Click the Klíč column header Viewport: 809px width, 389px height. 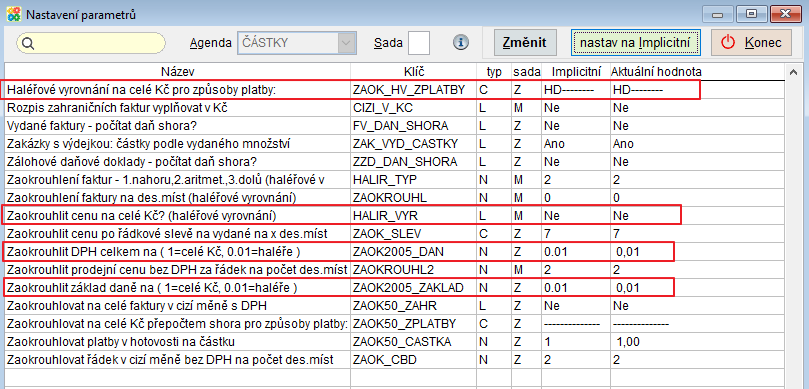click(414, 71)
